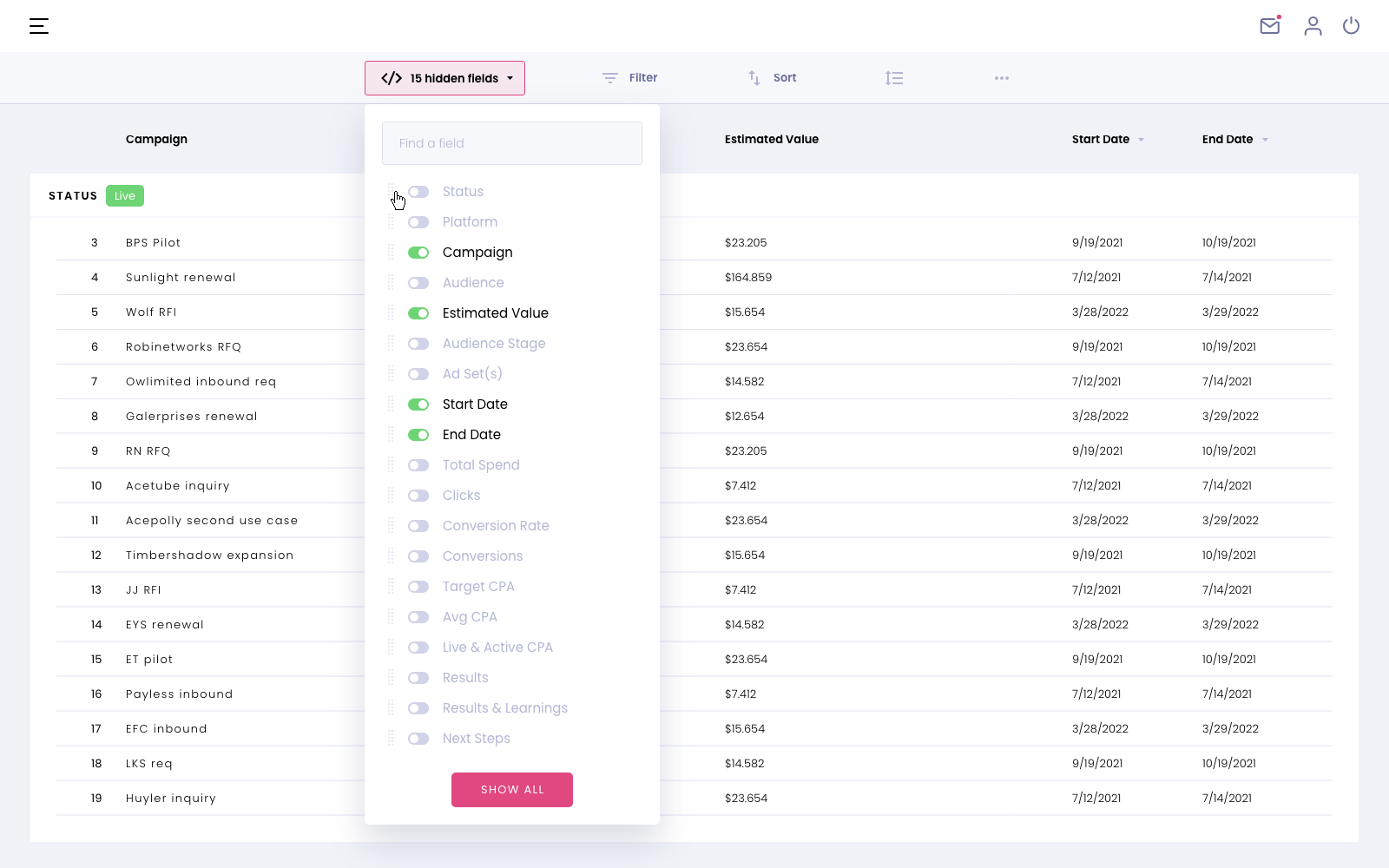Image resolution: width=1389 pixels, height=868 pixels.
Task: Open the user profile icon
Action: [1313, 26]
